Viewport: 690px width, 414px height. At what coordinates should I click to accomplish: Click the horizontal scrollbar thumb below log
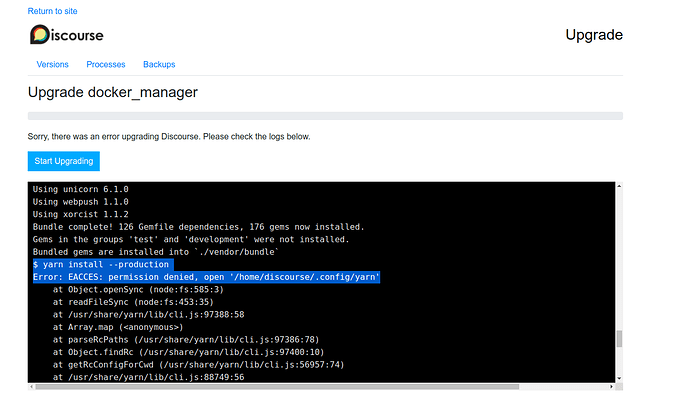(x=277, y=387)
